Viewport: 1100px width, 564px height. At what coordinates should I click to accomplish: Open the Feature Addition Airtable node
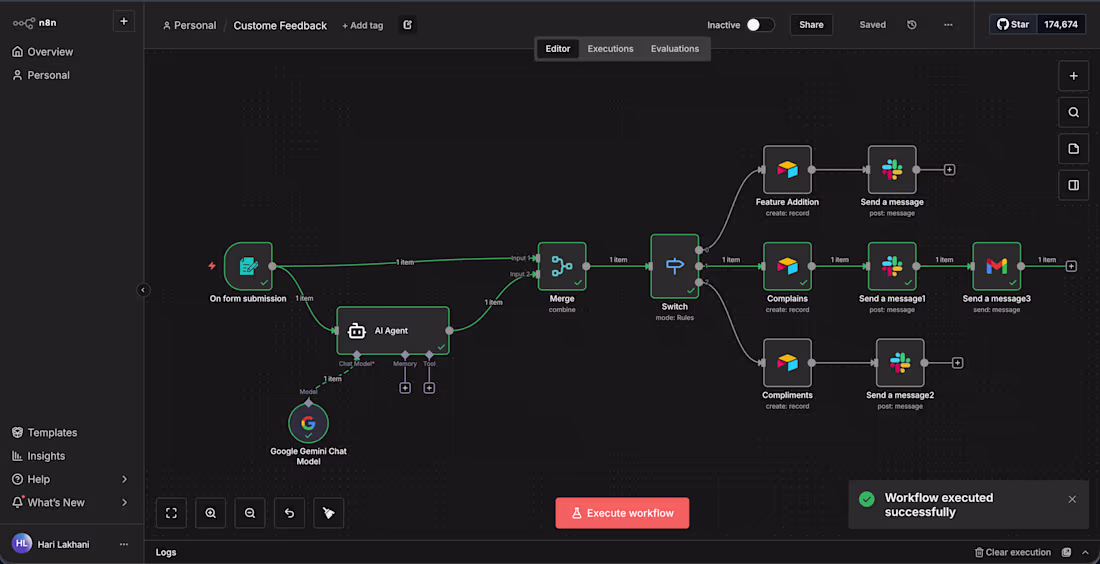tap(787, 169)
